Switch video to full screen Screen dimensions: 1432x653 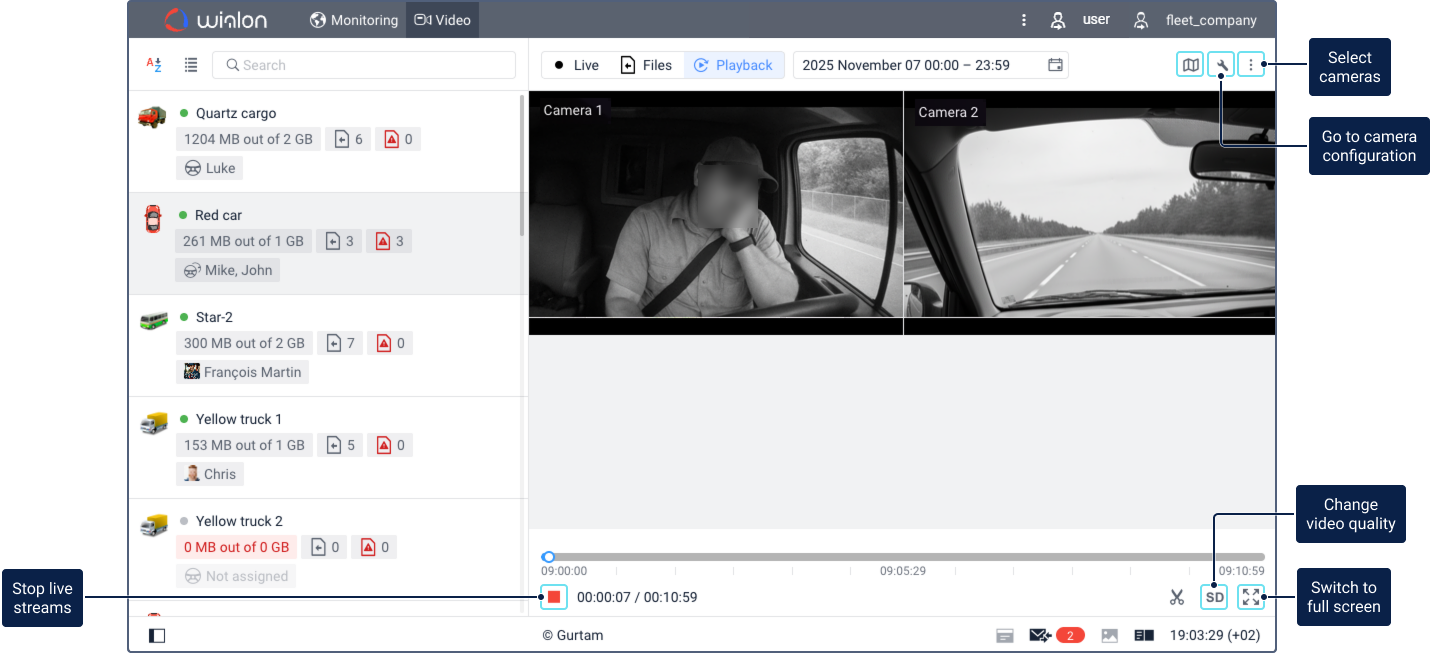coord(1251,597)
